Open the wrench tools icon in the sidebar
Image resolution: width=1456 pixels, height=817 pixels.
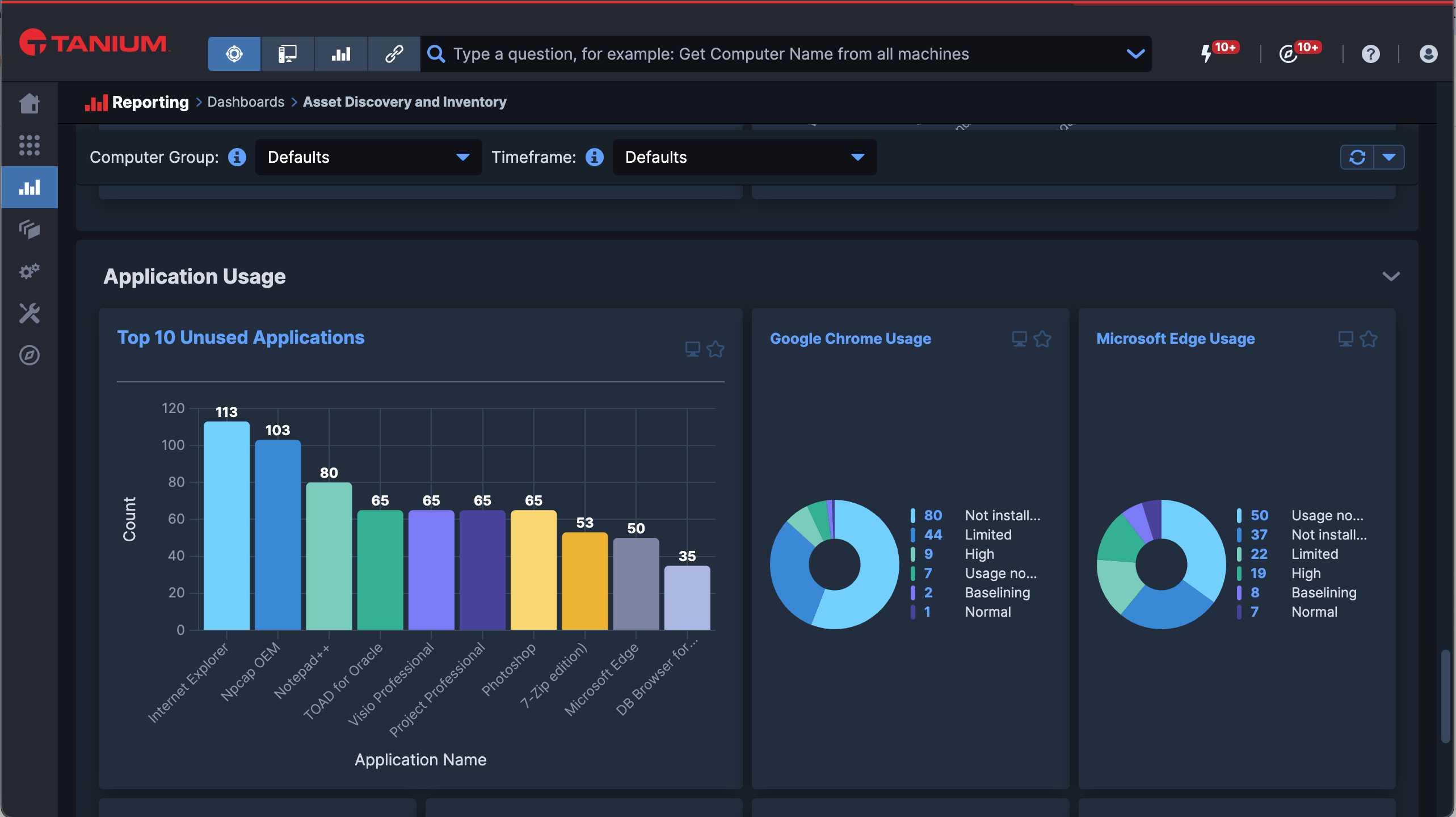pos(30,313)
